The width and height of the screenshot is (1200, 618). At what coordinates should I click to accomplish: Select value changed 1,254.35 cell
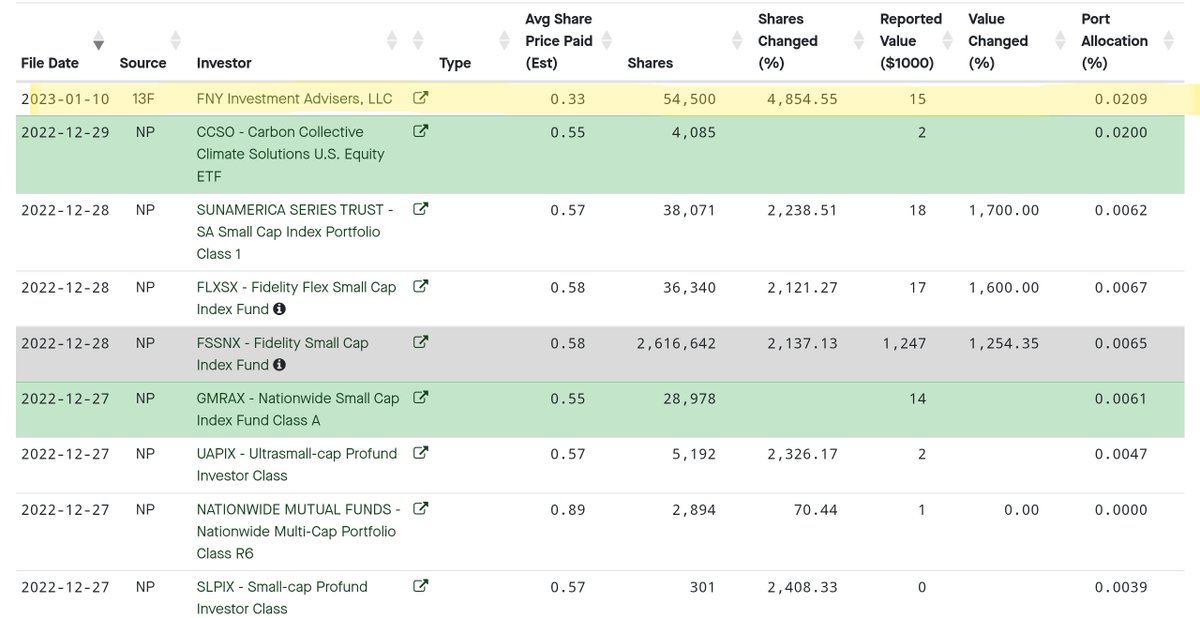point(1004,343)
